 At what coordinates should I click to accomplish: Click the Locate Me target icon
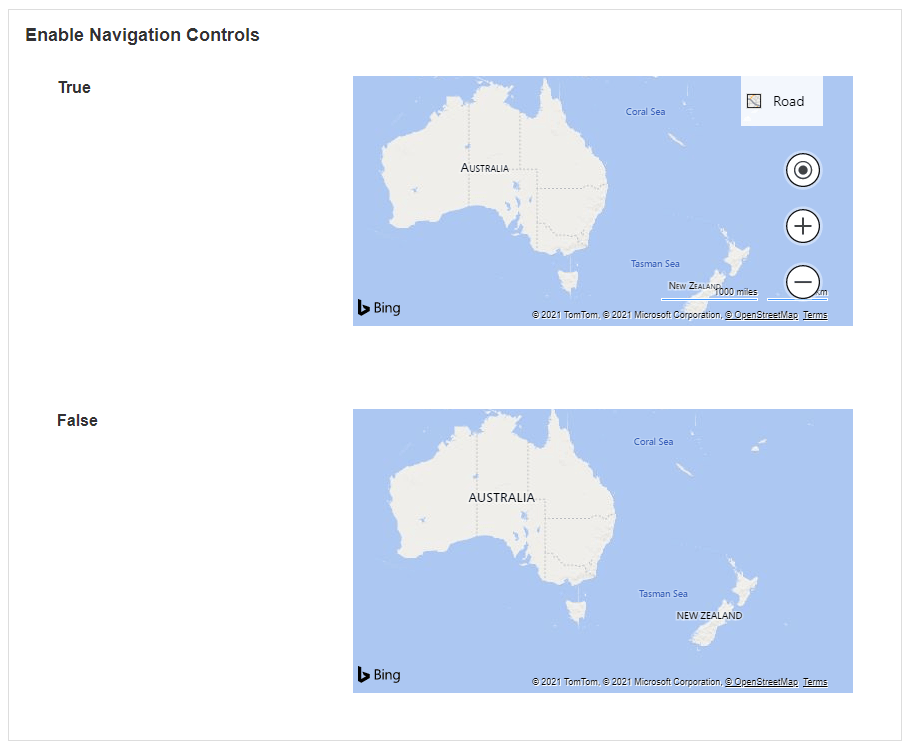802,171
